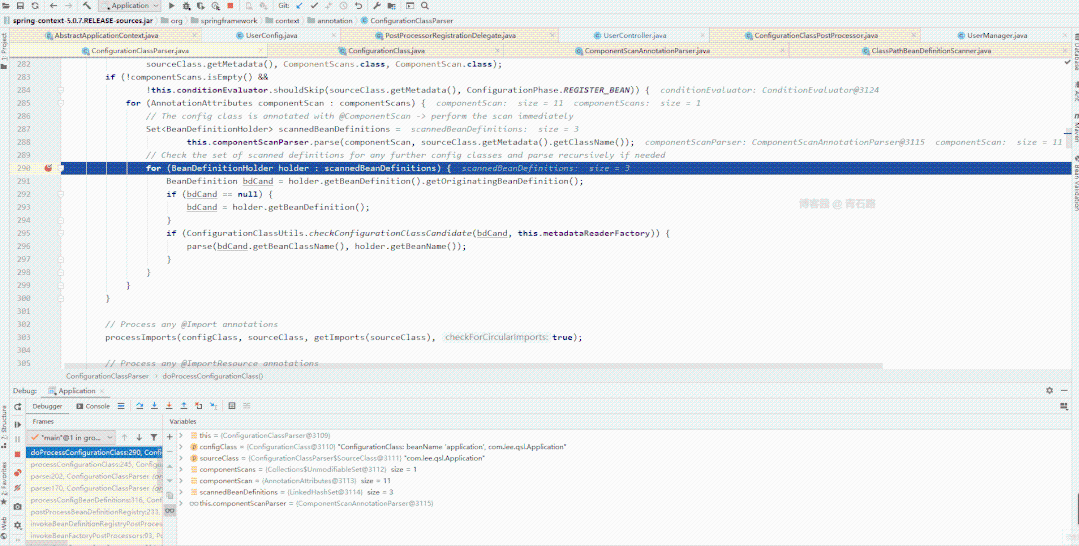Click the Debug bug icon in main toolbar

point(186,6)
